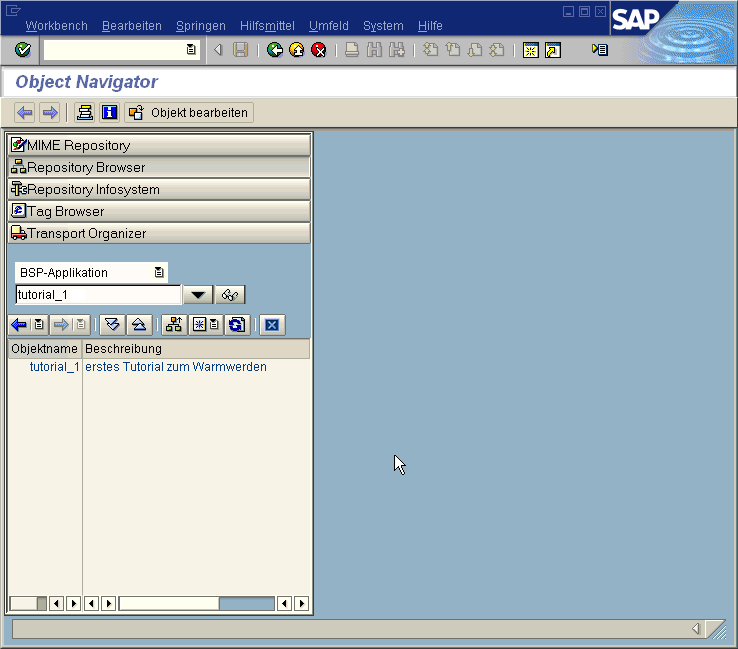Open the BSP-Applikation object type dropdown
This screenshot has width=738, height=649.
pos(159,272)
